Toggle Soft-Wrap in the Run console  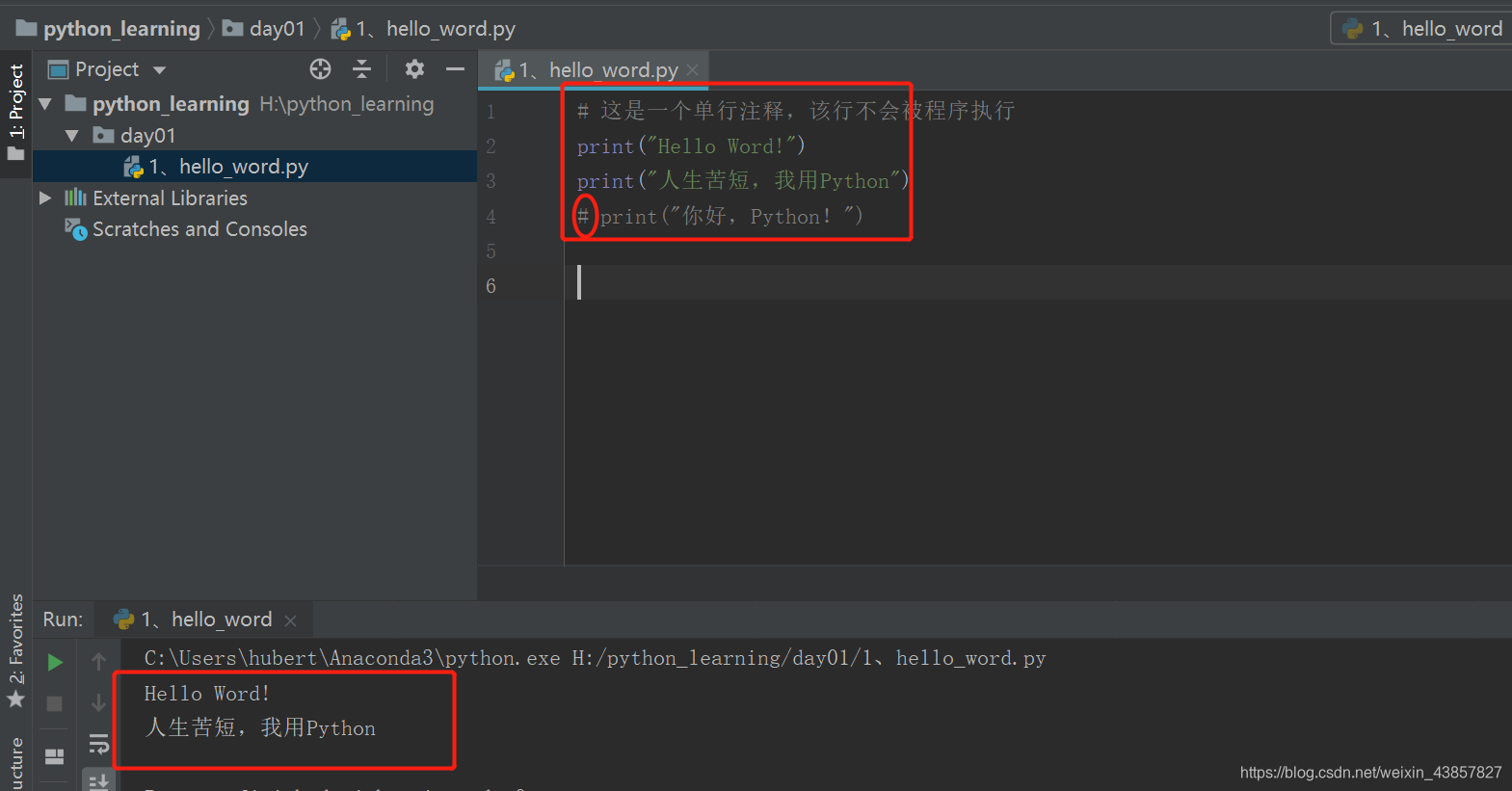pos(98,744)
